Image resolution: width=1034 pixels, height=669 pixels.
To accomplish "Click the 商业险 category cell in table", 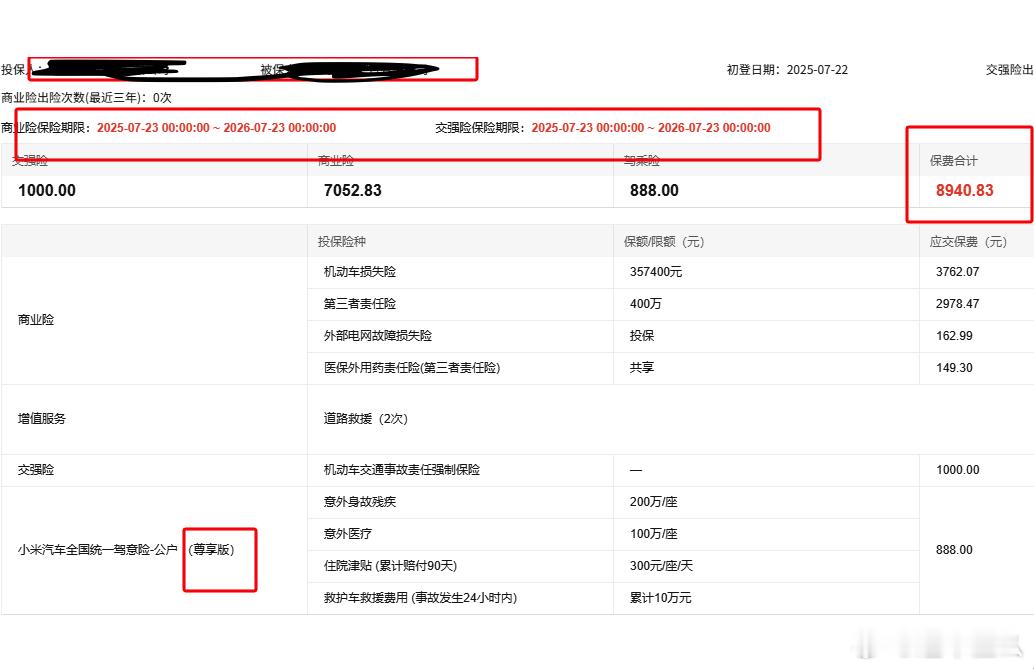I will pyautogui.click(x=36, y=320).
